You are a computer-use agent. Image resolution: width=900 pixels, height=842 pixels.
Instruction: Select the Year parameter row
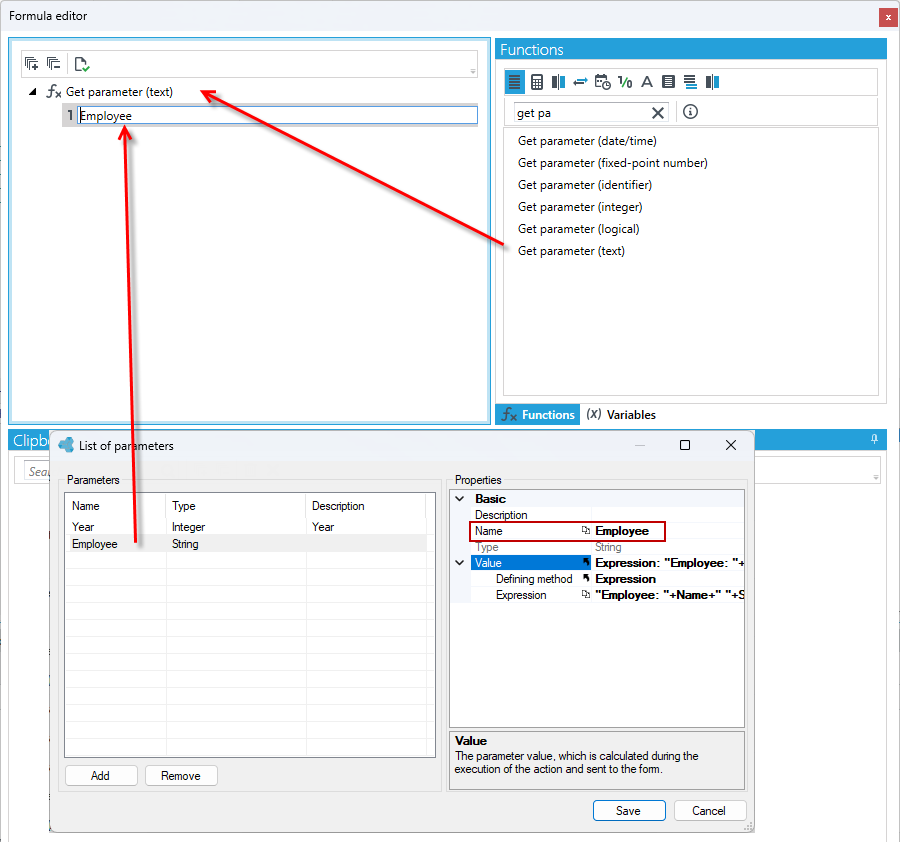246,527
